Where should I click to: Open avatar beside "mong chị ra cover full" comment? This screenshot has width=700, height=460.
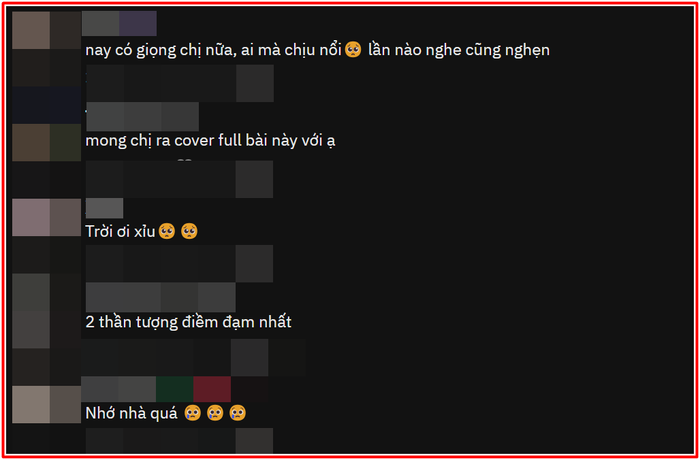[x=31, y=142]
